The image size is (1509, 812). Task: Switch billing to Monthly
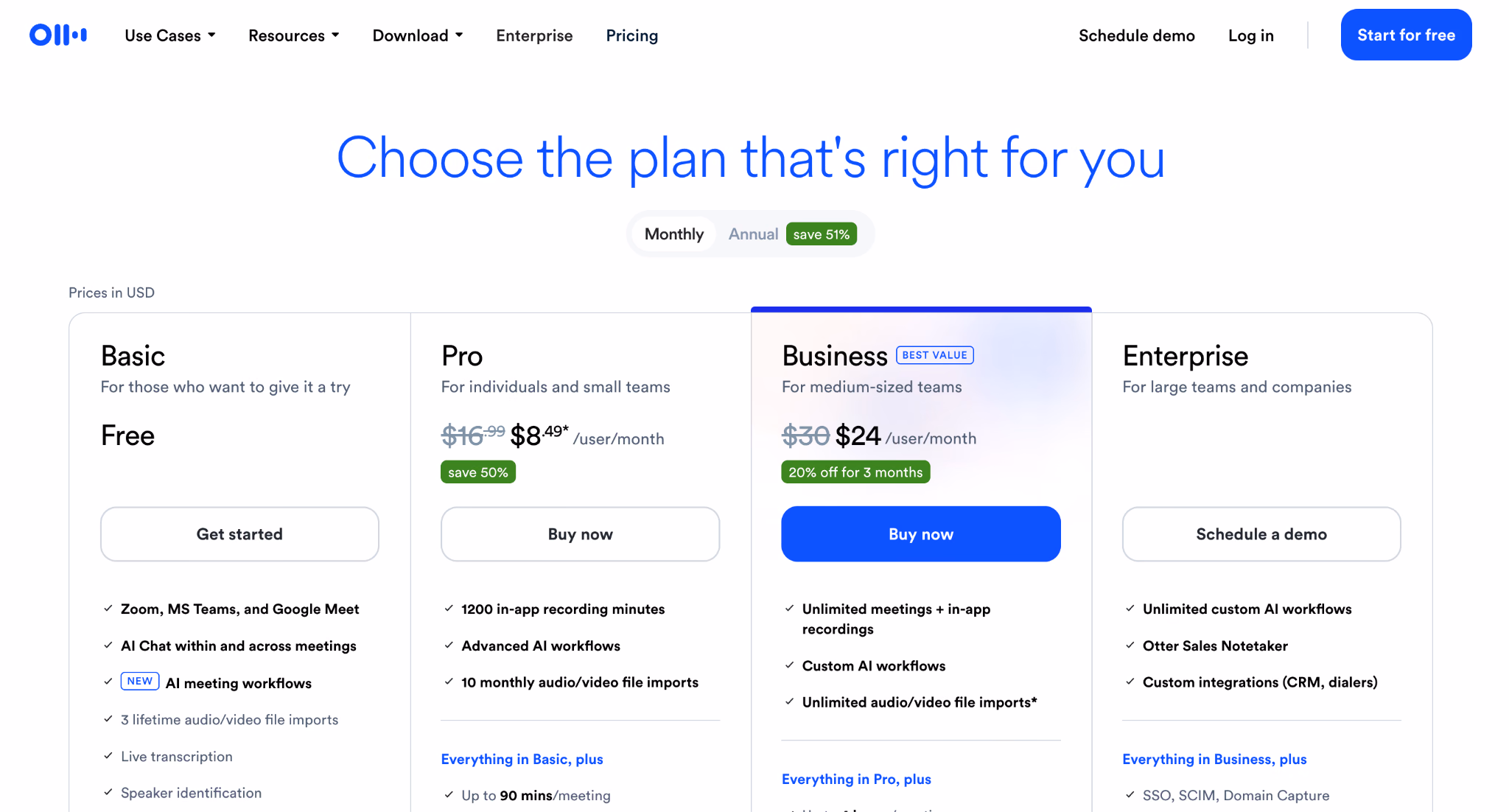[674, 234]
